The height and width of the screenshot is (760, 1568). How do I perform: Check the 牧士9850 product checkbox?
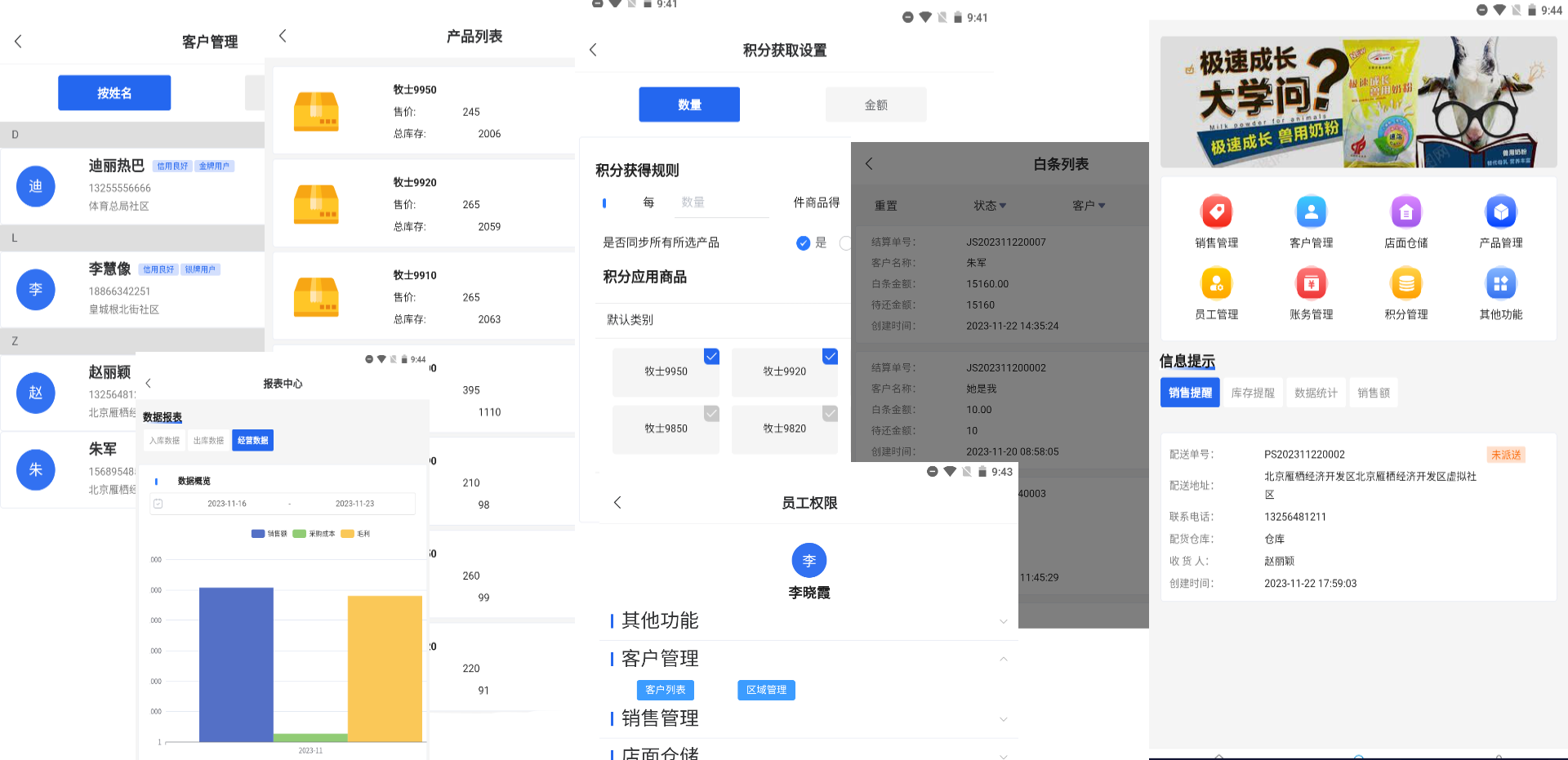click(x=711, y=414)
